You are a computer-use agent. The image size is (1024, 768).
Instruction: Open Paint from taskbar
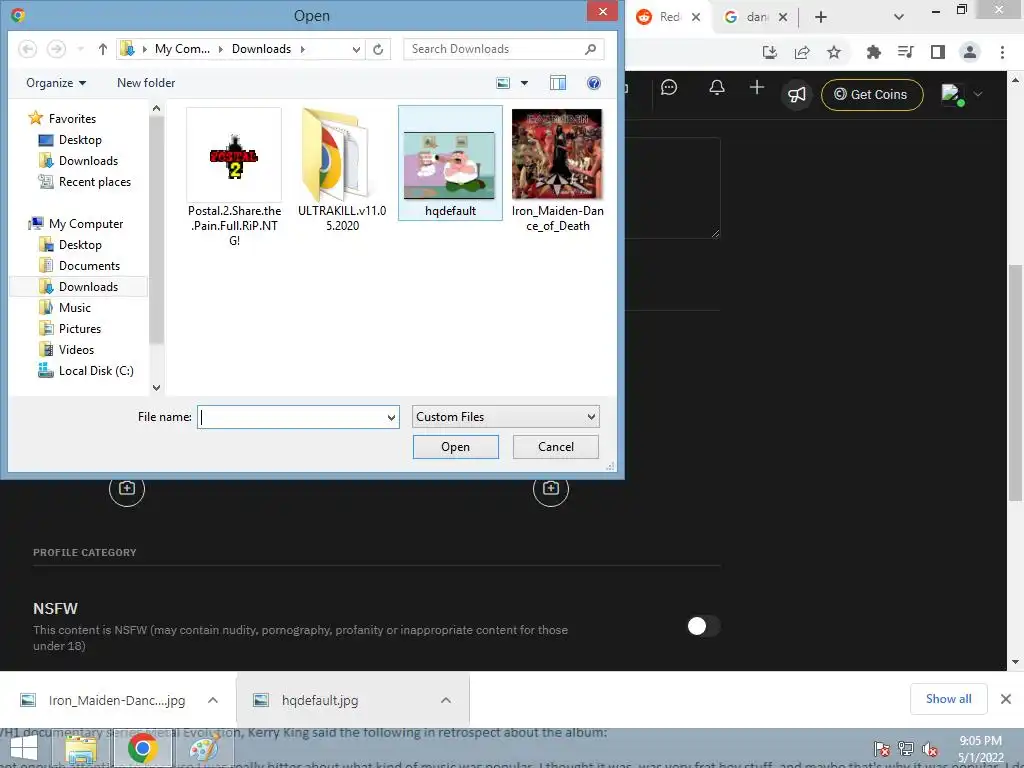tap(204, 748)
